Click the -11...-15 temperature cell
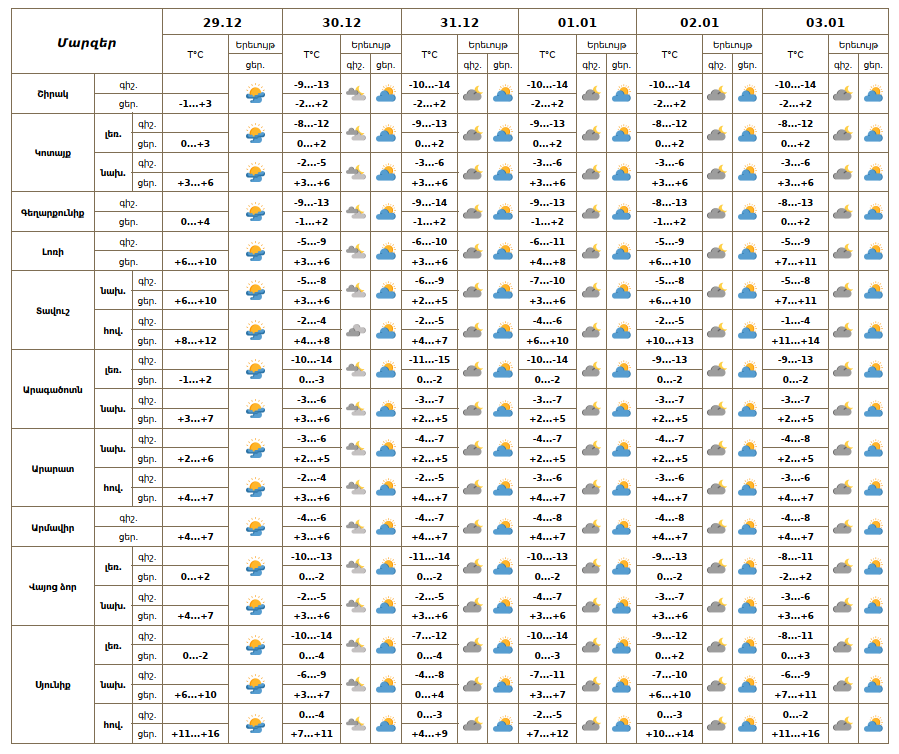 pos(429,360)
